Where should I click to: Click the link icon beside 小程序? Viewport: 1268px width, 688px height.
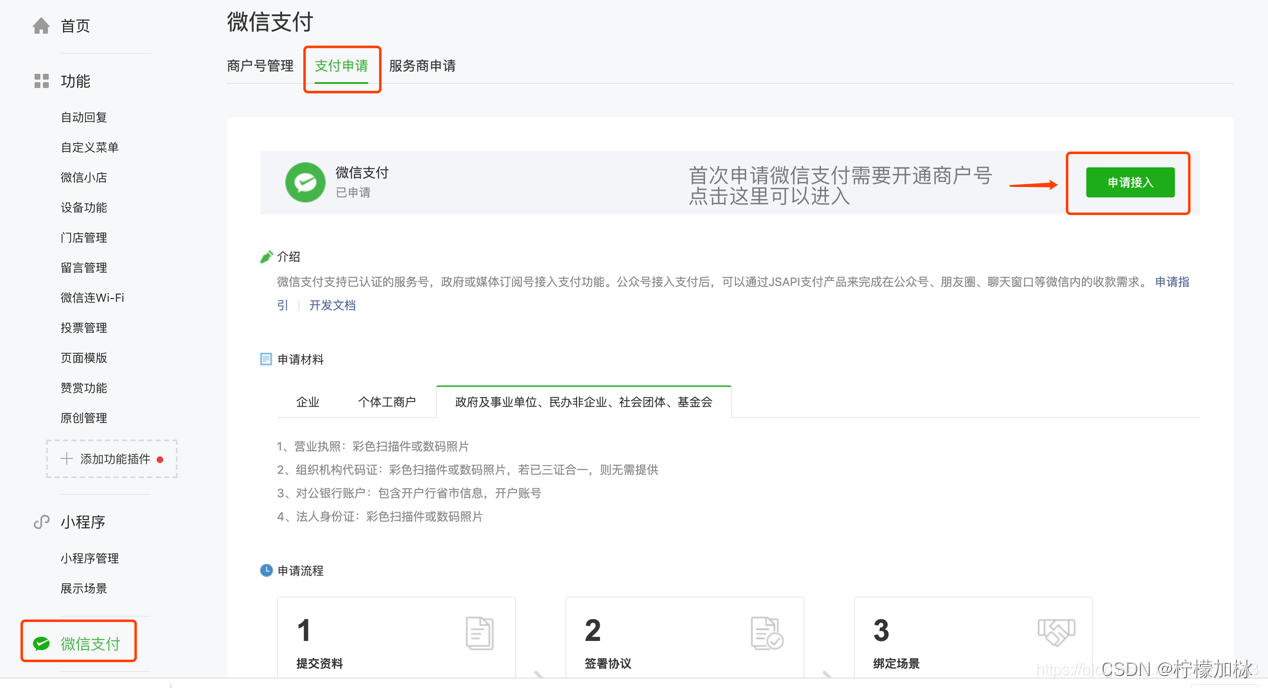(x=41, y=522)
